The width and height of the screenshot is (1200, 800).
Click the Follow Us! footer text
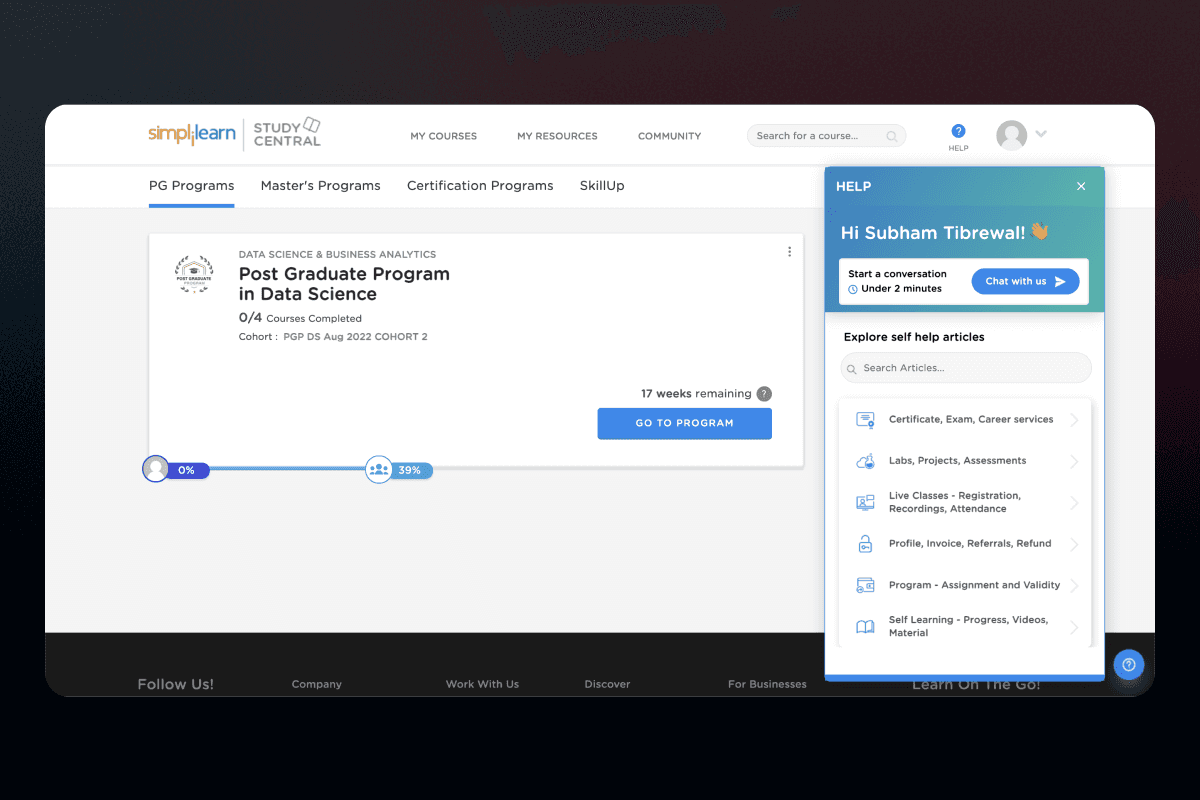point(175,684)
